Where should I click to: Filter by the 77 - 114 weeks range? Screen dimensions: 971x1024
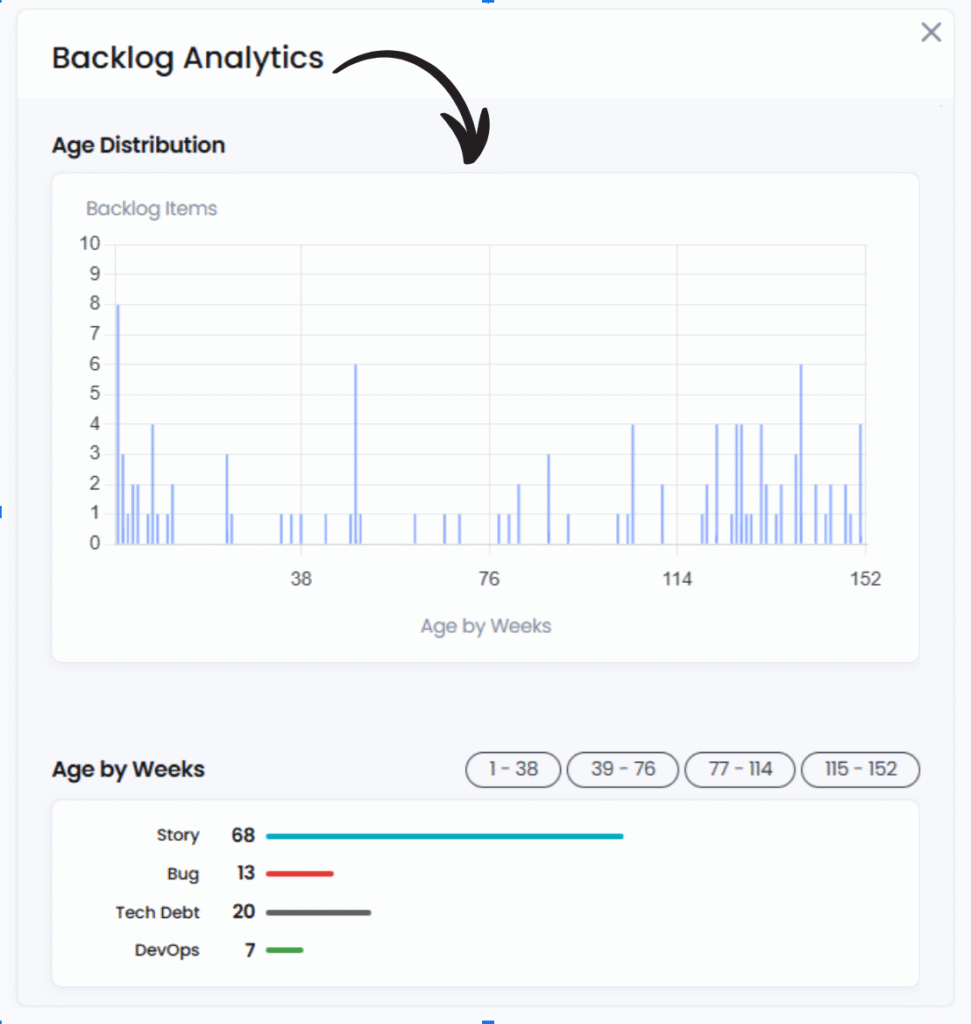(x=740, y=769)
